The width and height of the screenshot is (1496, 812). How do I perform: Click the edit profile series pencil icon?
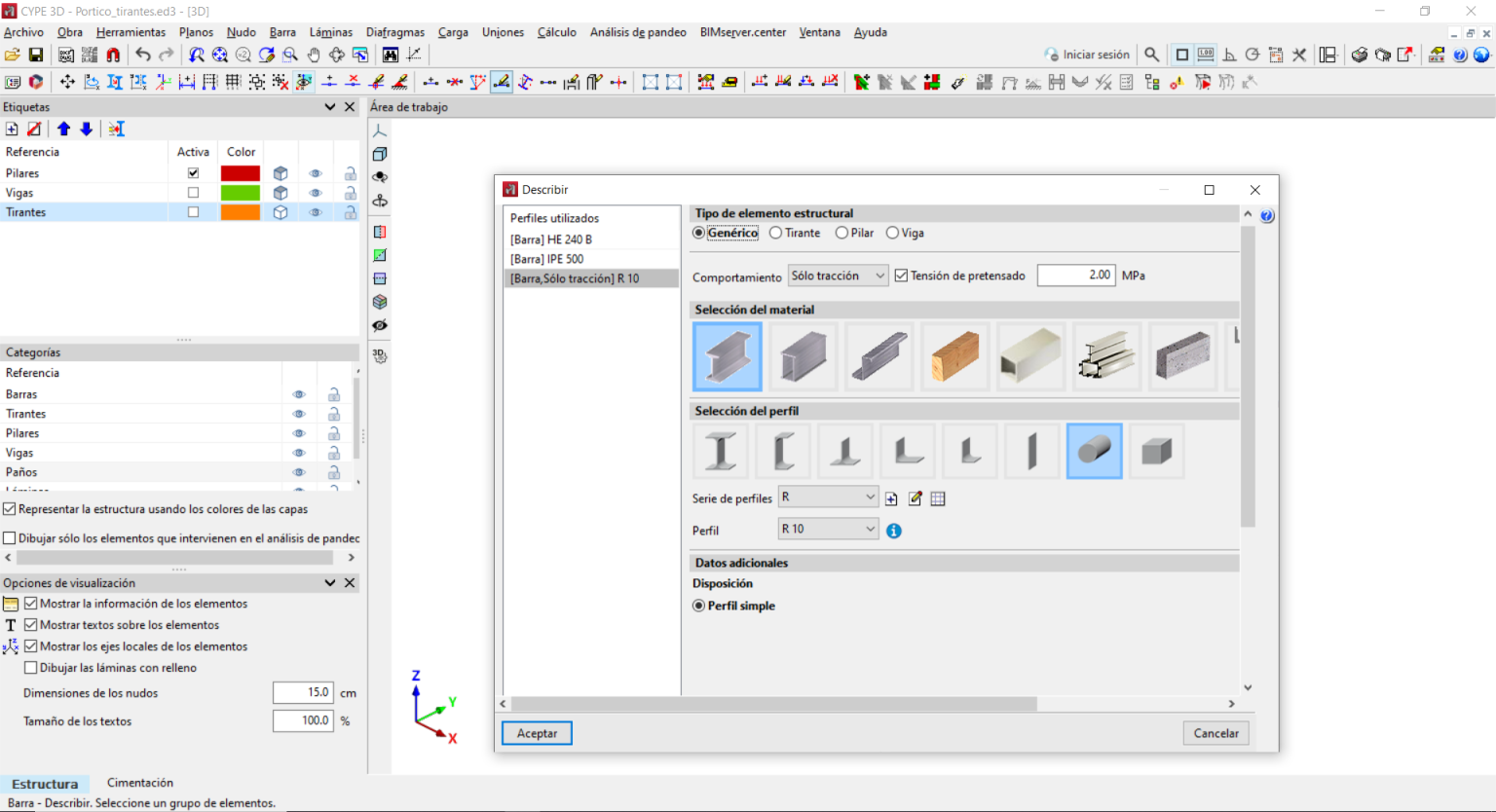tap(915, 498)
